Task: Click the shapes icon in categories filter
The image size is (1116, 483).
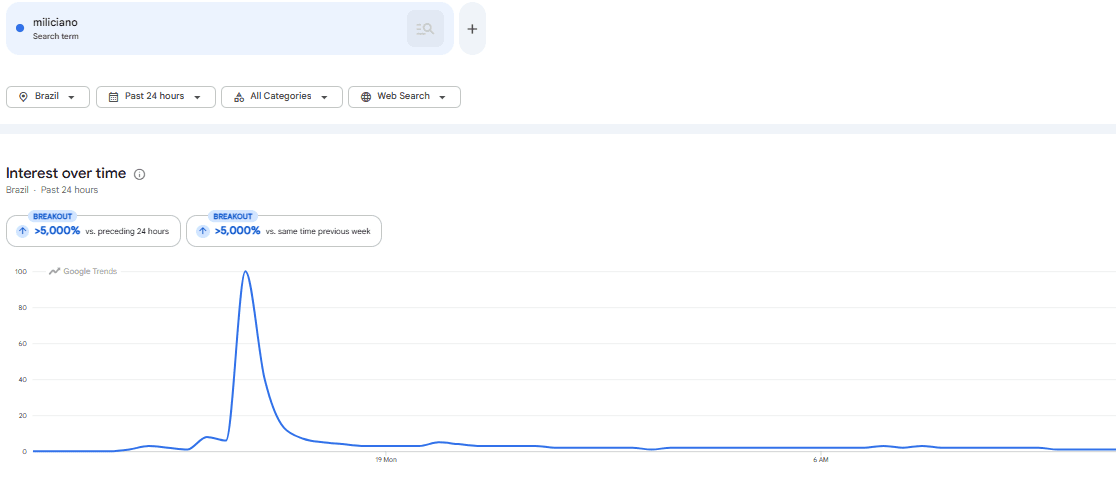Action: tap(238, 97)
